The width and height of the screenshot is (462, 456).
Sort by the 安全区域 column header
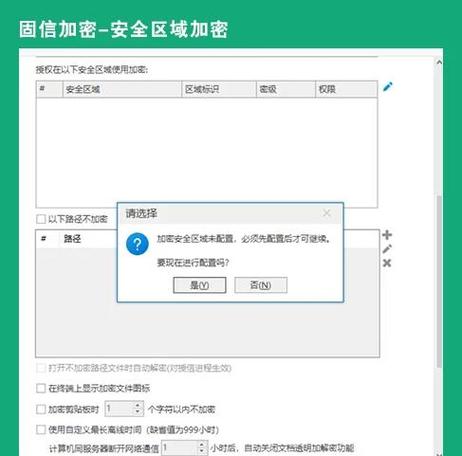point(122,89)
